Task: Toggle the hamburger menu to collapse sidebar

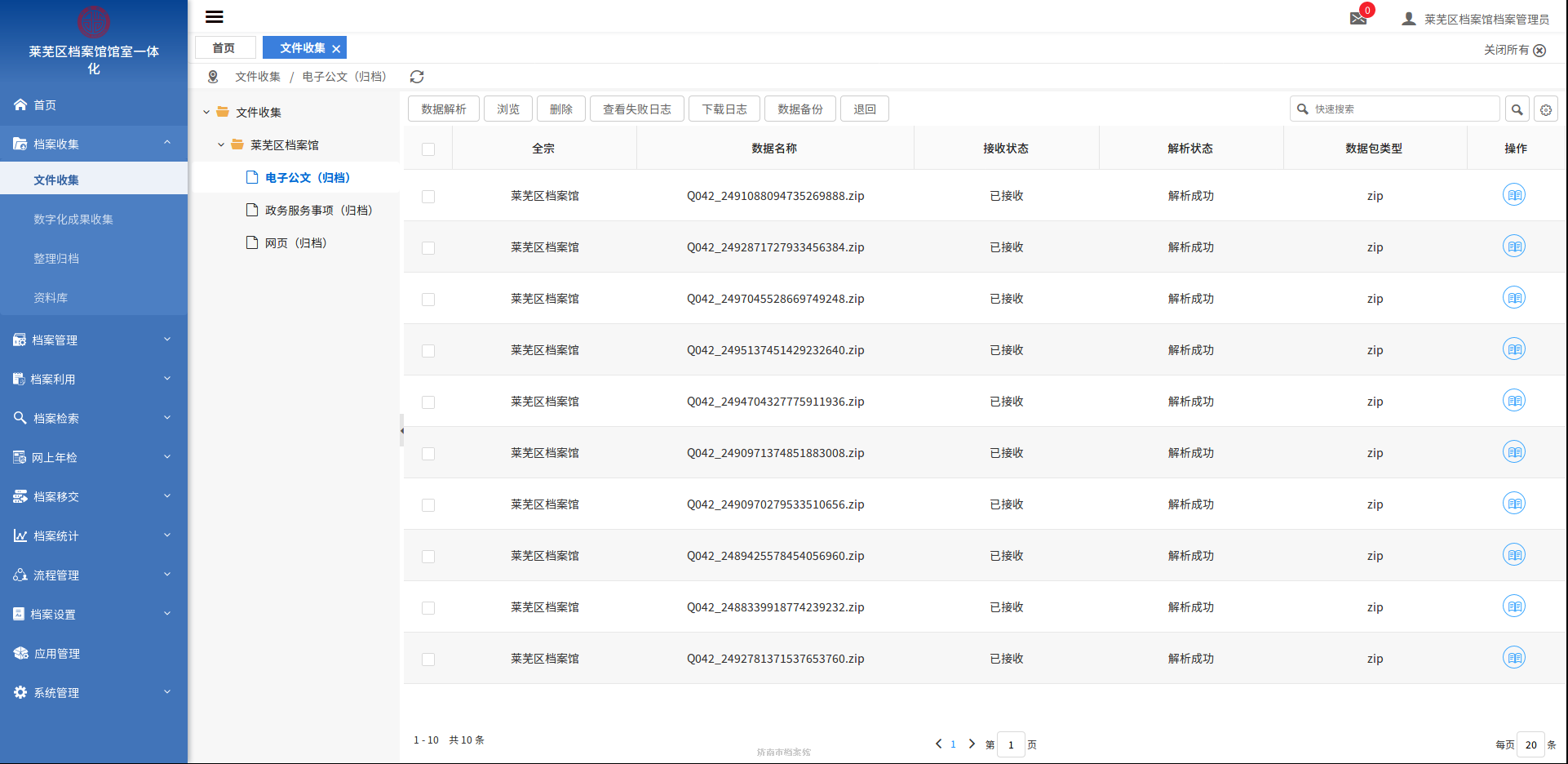Action: [215, 17]
